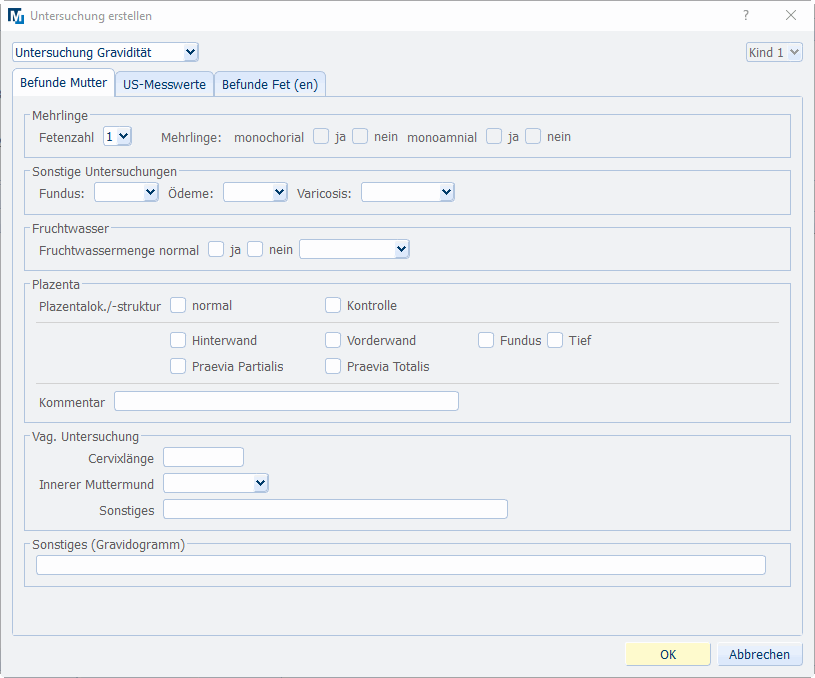815x678 pixels.
Task: Toggle the Kontrolle checkbox
Action: pyautogui.click(x=333, y=305)
